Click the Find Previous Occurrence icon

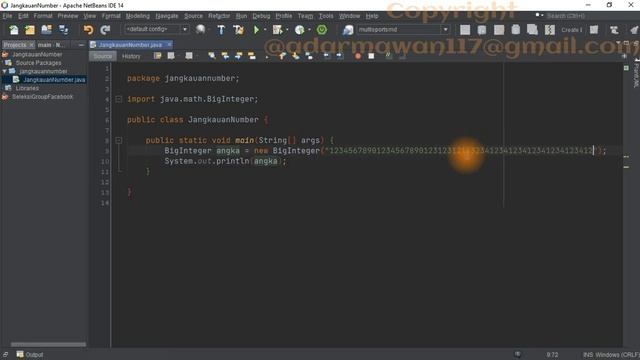[225, 56]
